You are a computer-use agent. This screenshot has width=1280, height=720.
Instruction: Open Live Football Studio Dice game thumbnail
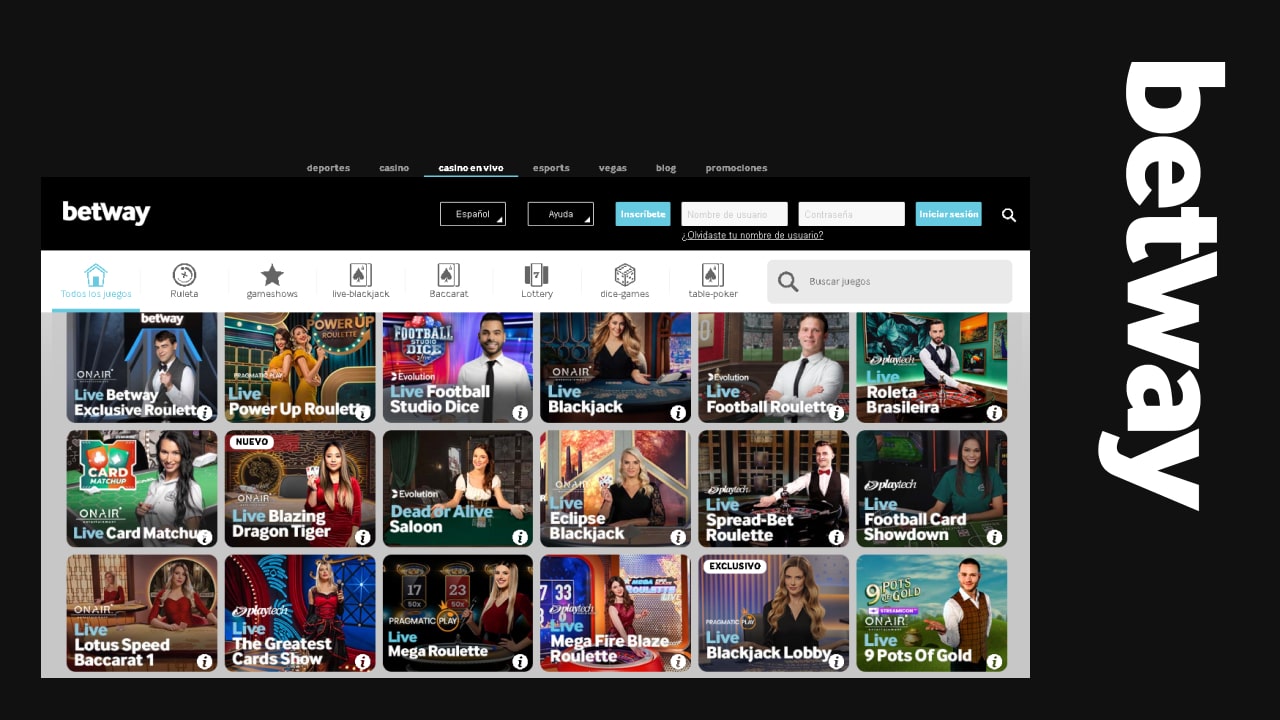point(458,367)
